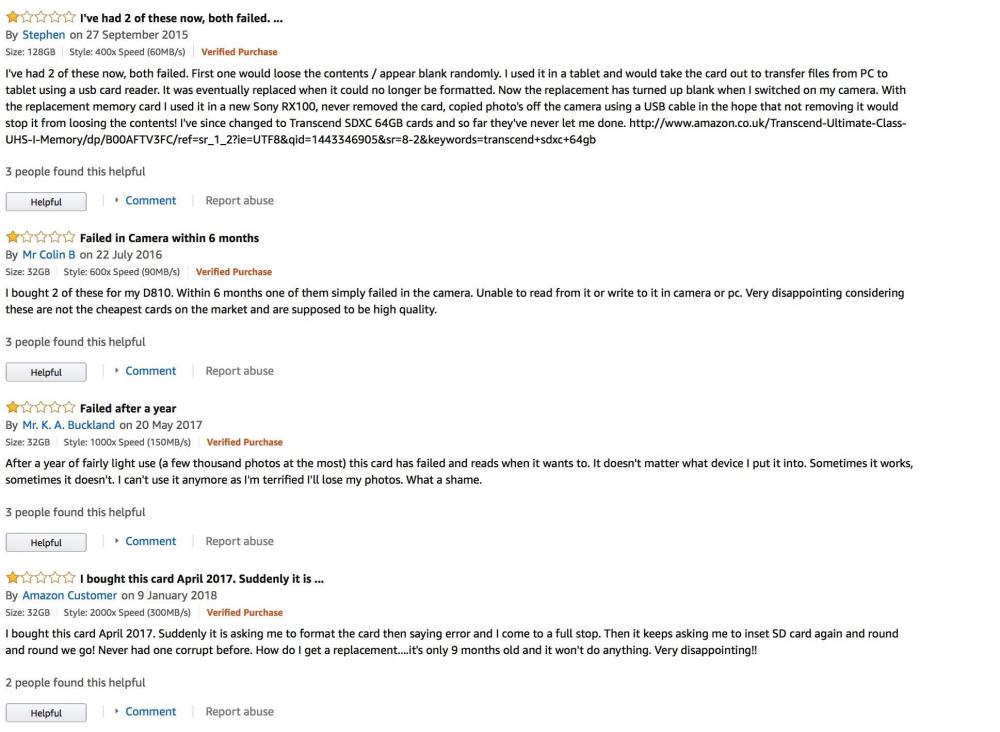
Task: Click the star rating on Stephen's review
Action: click(x=40, y=18)
